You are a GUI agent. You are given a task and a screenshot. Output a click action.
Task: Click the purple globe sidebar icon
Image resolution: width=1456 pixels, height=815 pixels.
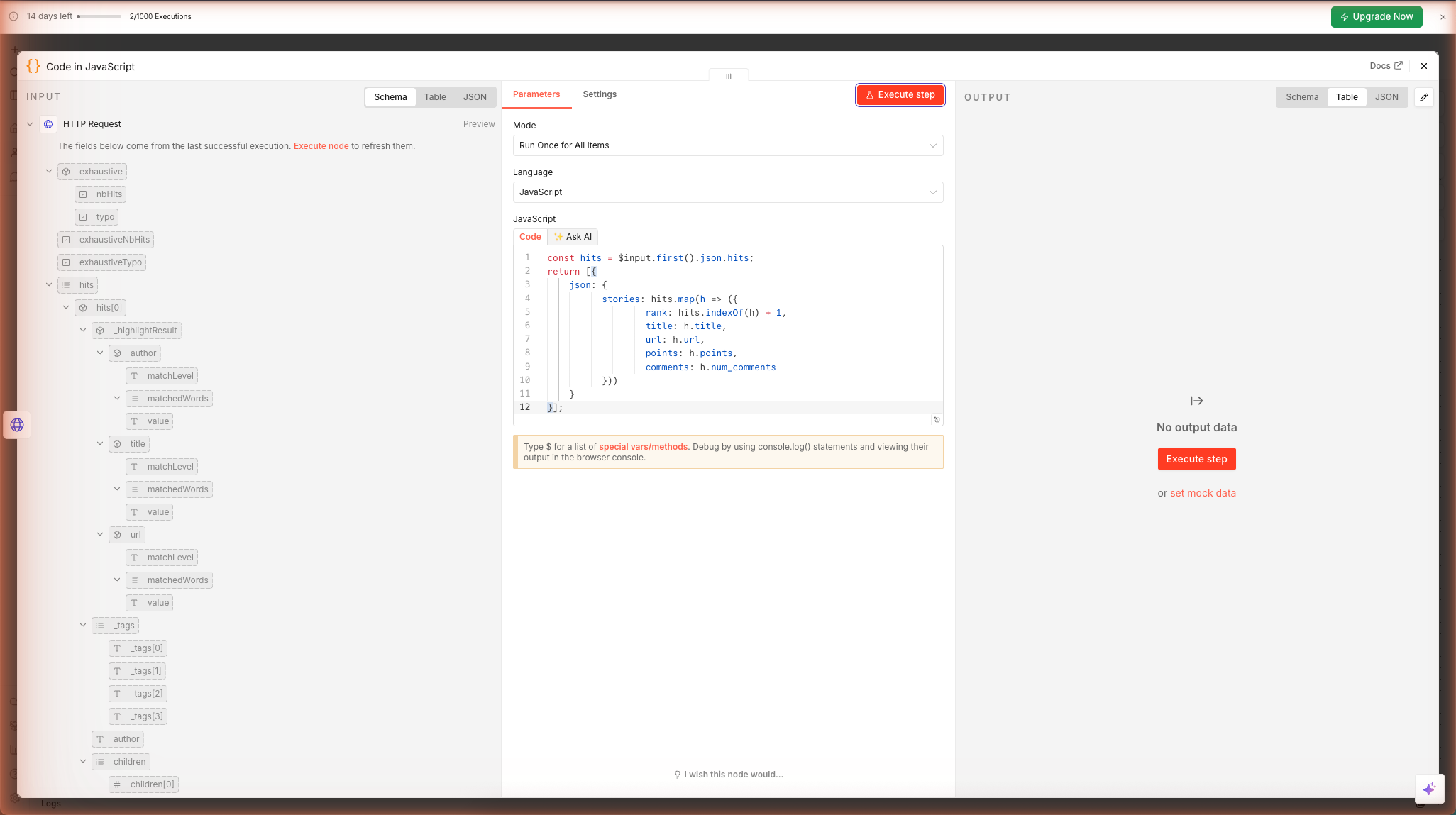[17, 425]
